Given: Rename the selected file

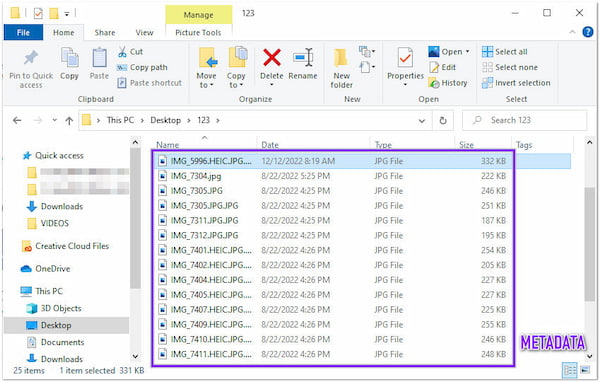Looking at the screenshot, I should (303, 64).
